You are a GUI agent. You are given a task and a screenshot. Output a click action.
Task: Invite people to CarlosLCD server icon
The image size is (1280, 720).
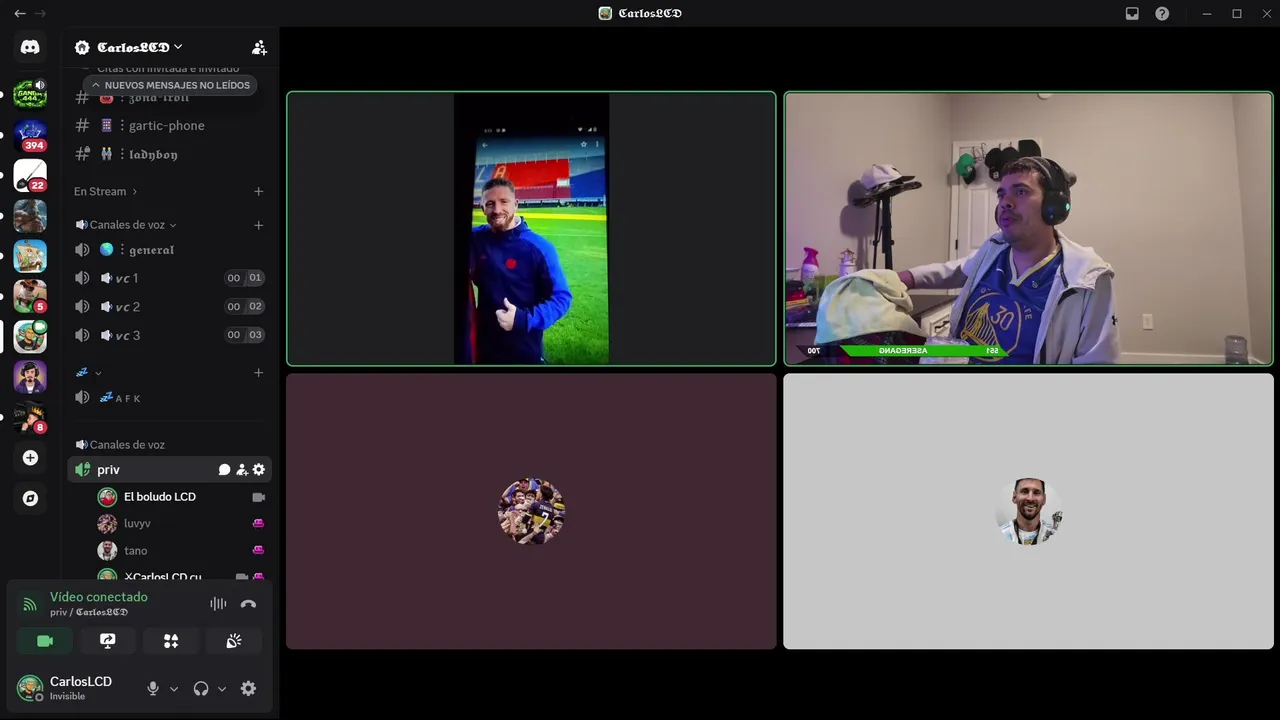tap(259, 47)
